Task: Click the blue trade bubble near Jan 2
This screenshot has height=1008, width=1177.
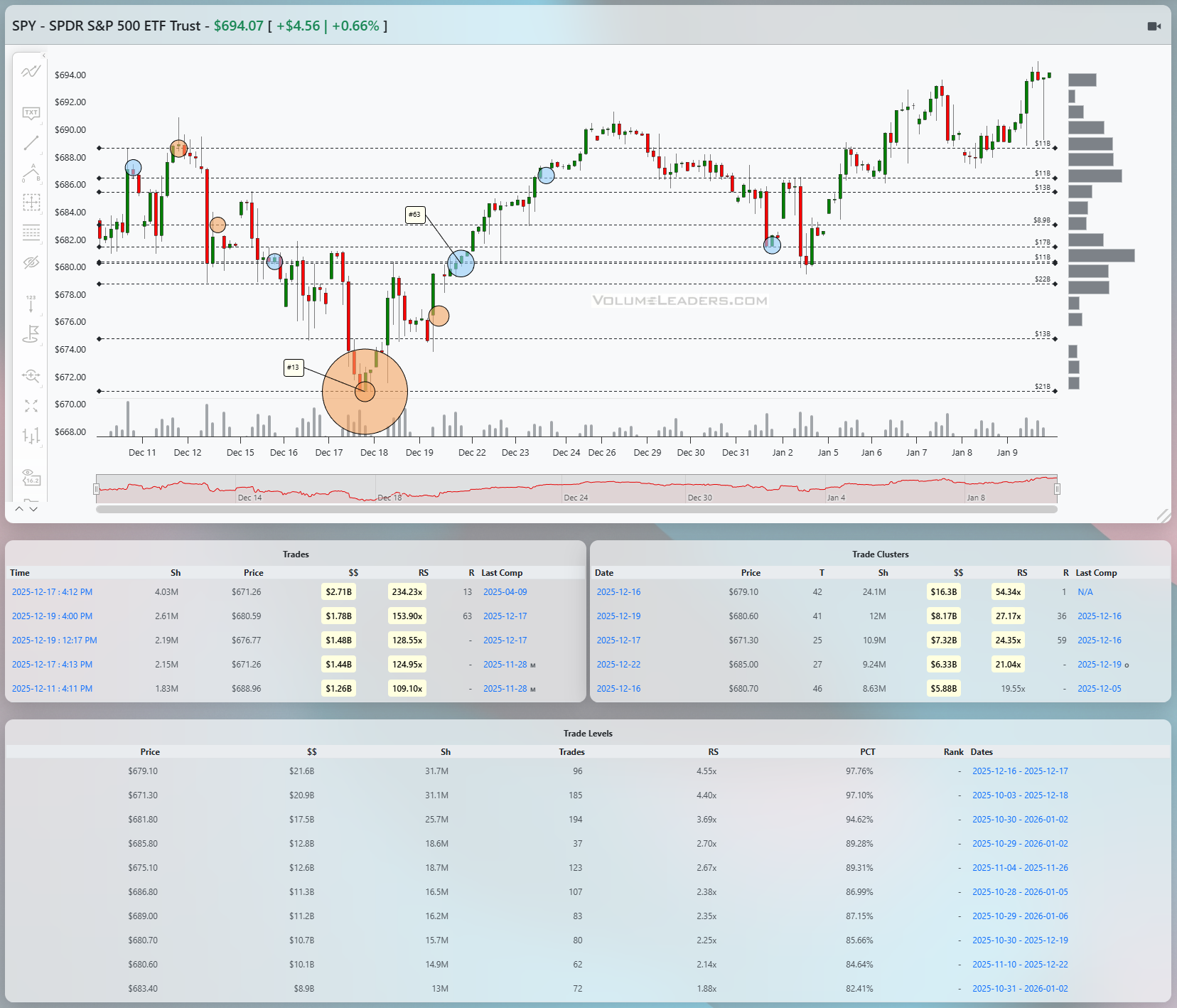Action: pyautogui.click(x=772, y=245)
